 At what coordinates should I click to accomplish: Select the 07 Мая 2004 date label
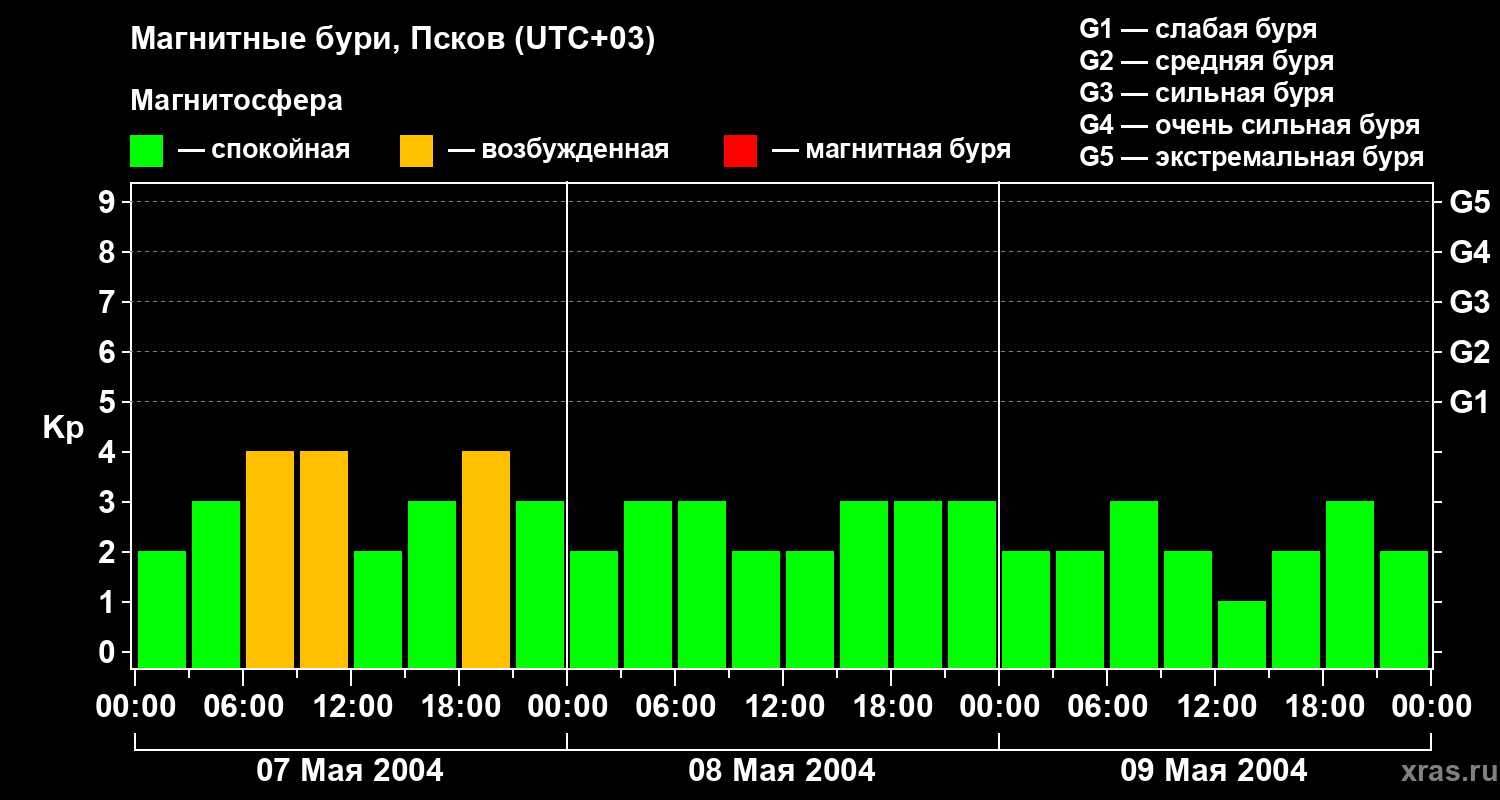350,770
